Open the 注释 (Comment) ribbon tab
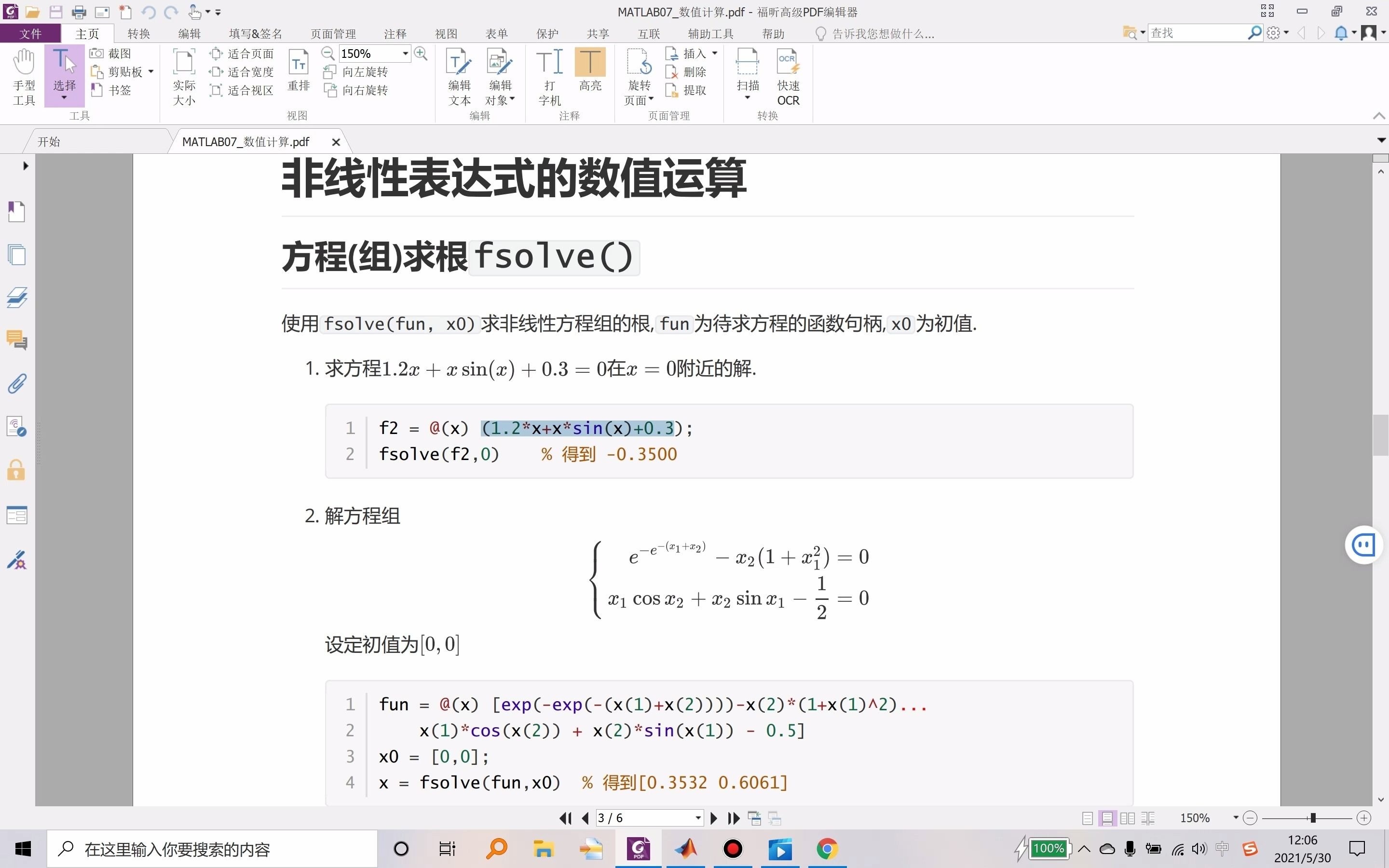Image resolution: width=1389 pixels, height=868 pixels. click(x=395, y=33)
